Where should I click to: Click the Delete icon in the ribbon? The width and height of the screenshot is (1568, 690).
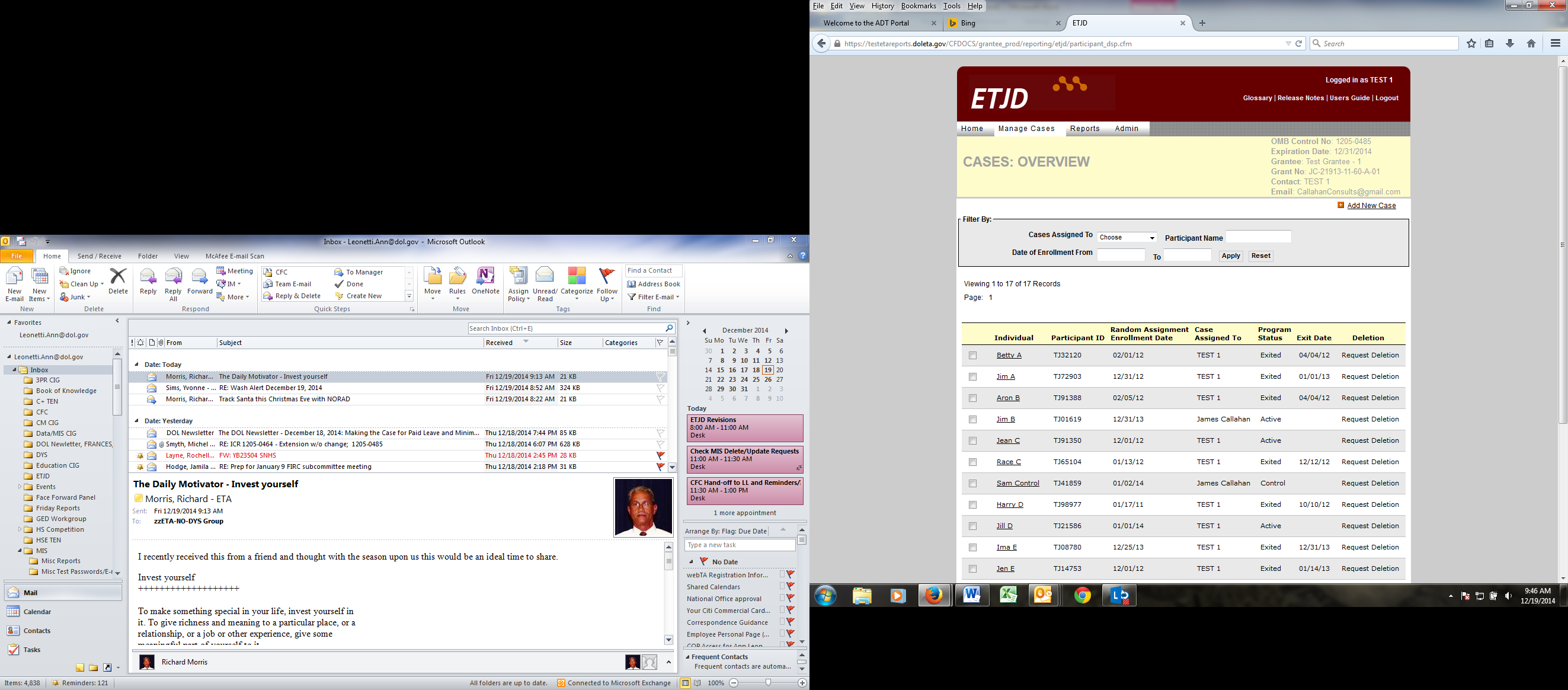[x=118, y=277]
